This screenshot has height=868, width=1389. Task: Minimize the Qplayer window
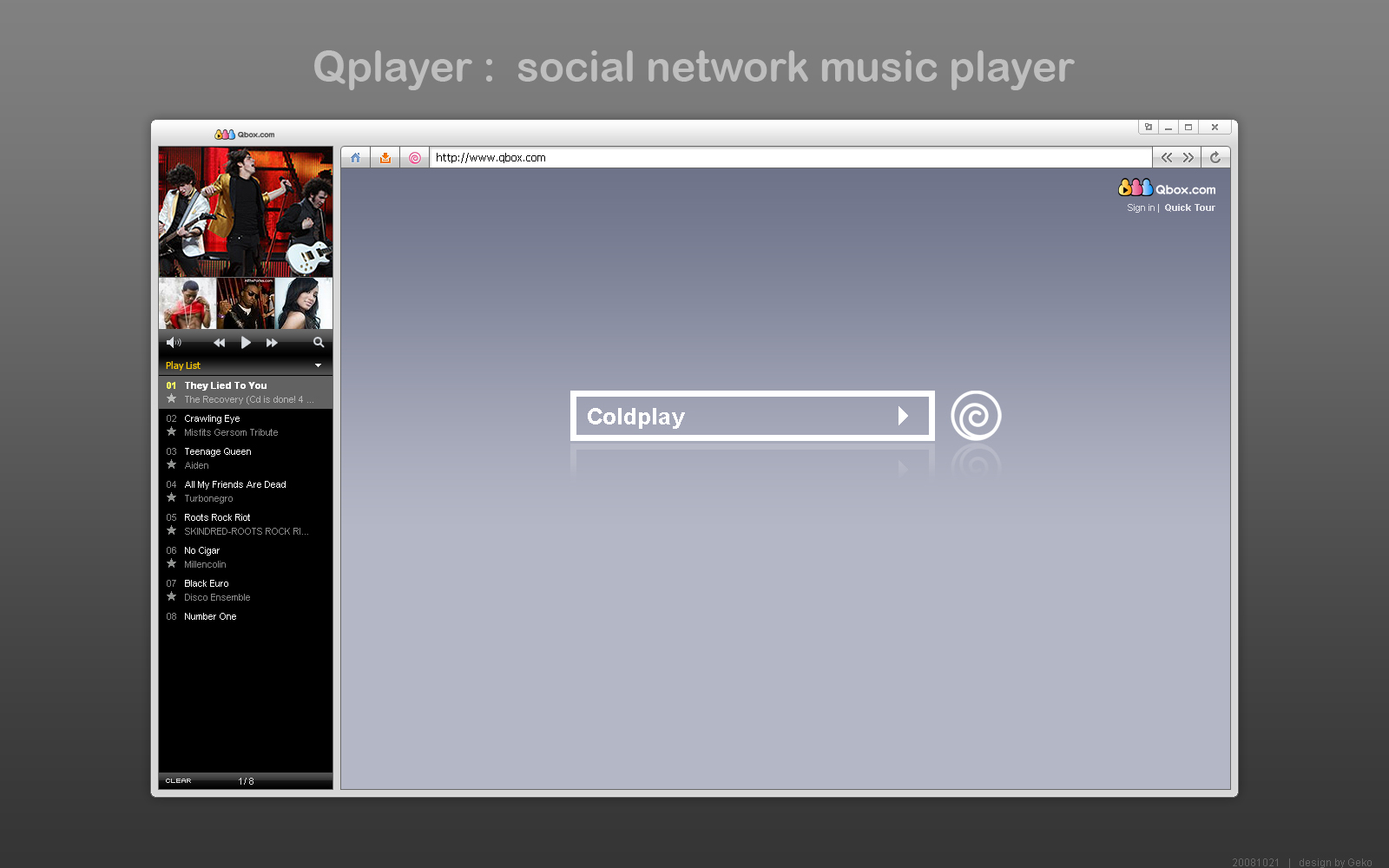(1168, 127)
